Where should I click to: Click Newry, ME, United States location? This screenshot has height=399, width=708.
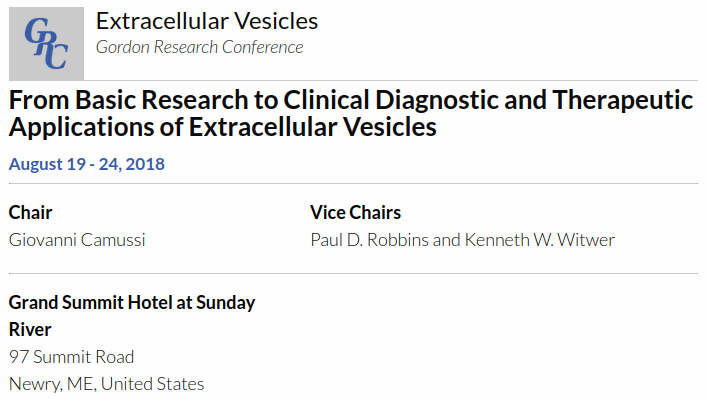(107, 384)
